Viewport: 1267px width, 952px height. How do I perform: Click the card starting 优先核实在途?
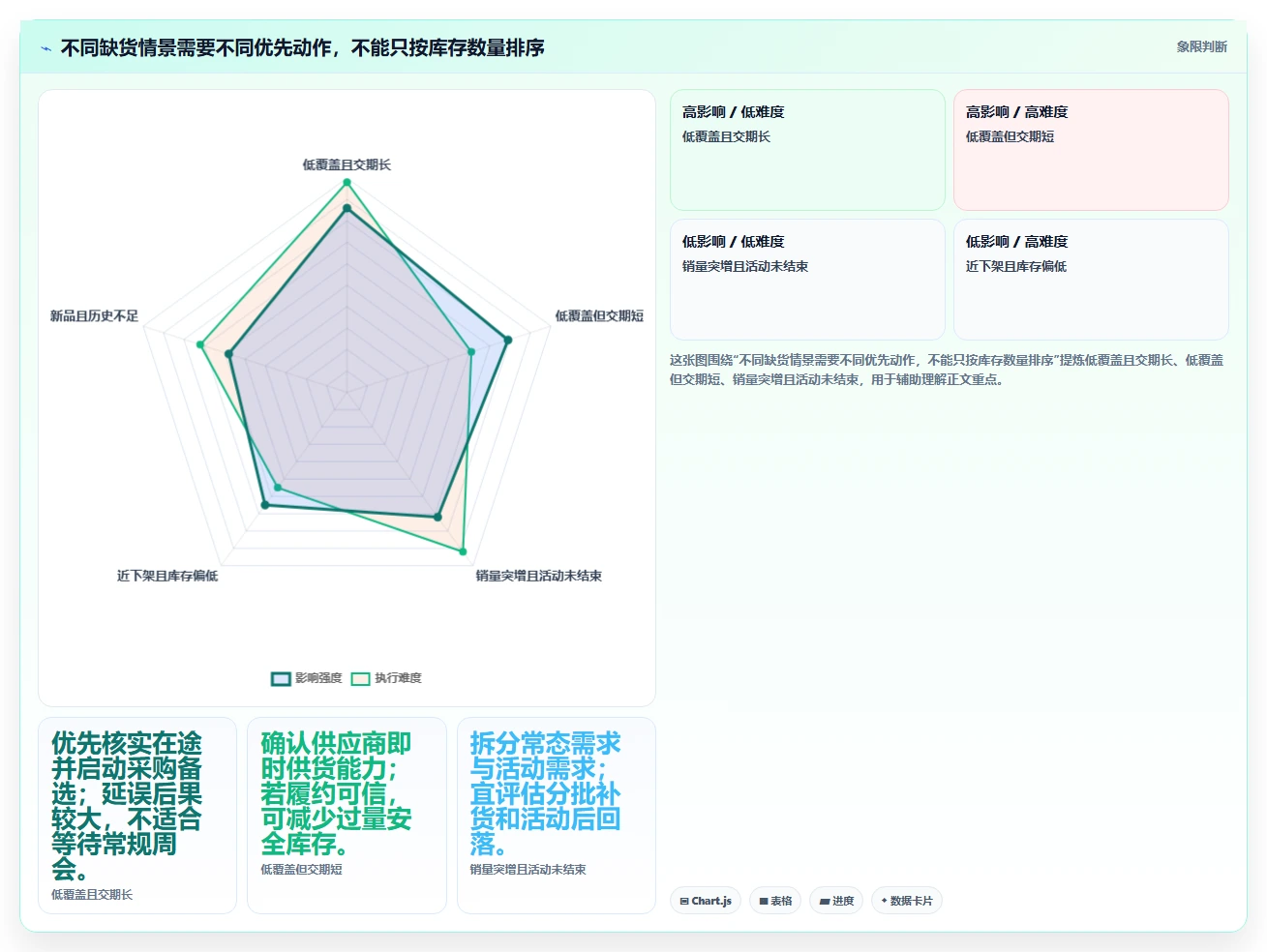pos(137,816)
